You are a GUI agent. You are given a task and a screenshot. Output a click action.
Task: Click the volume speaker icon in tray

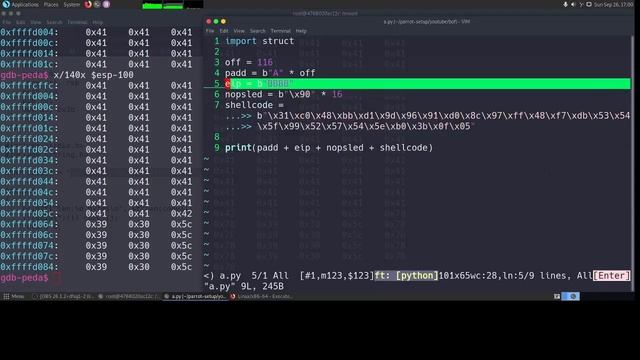tap(573, 4)
